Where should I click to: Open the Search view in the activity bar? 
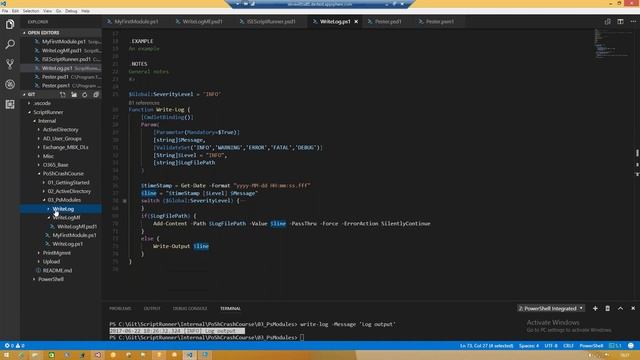point(10,44)
